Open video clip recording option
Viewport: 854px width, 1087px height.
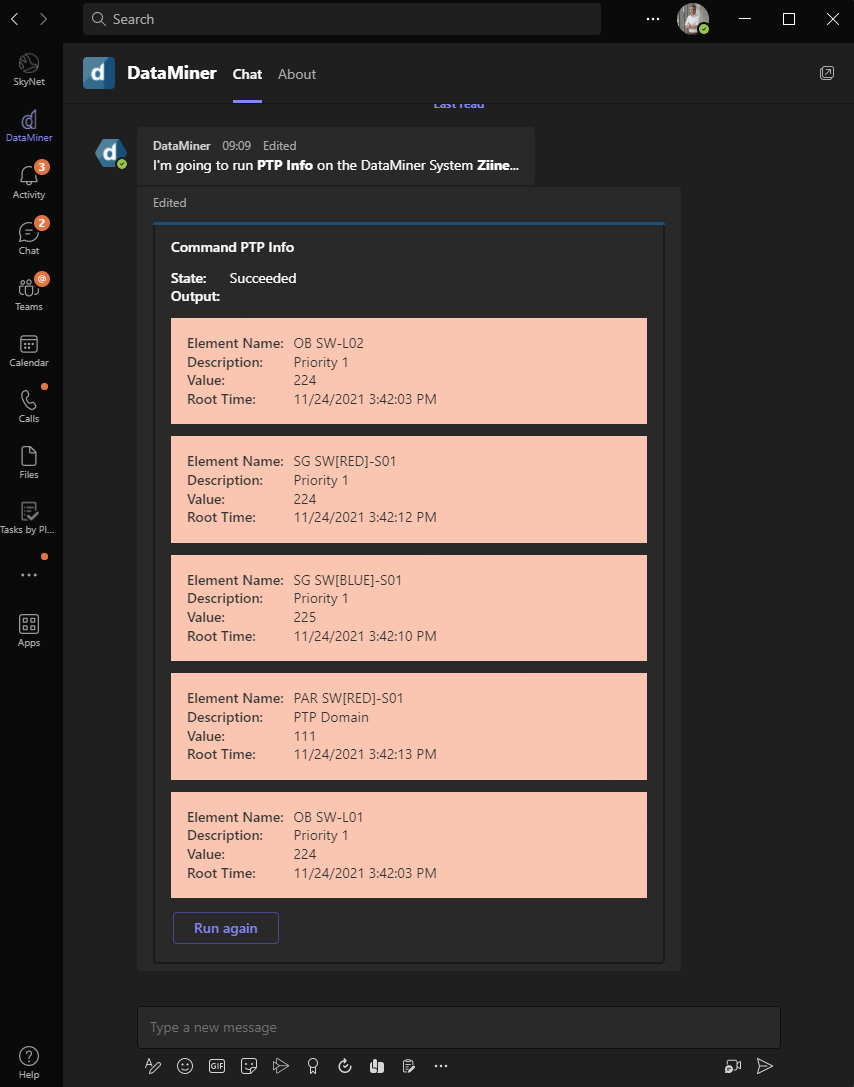tap(733, 1066)
